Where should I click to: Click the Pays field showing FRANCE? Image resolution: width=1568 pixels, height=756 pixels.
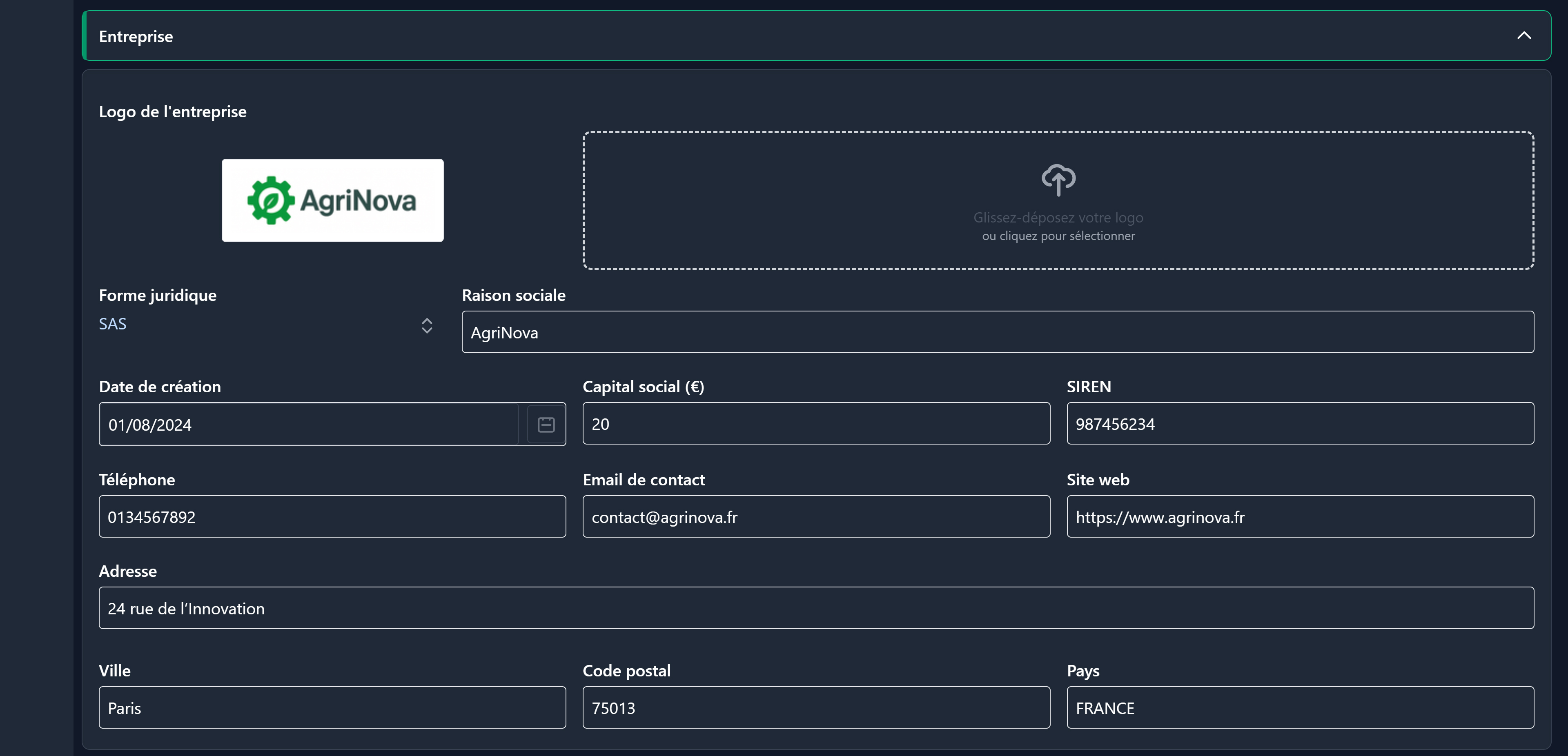click(x=1300, y=707)
